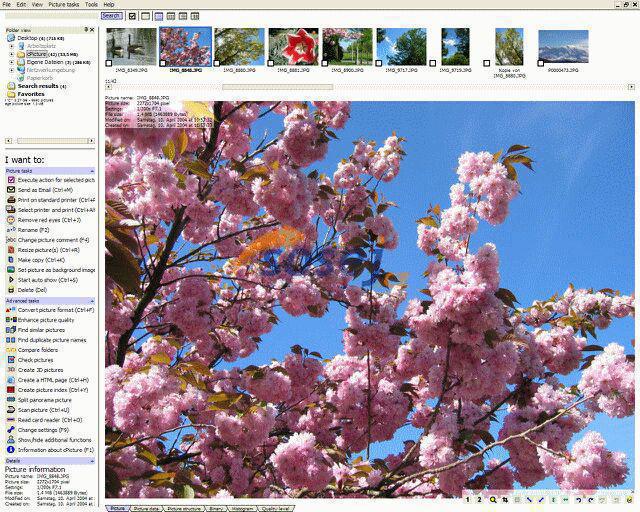Click the '1' icon in bottom toolbar
Screen dimensions: 640x512
pos(468,500)
